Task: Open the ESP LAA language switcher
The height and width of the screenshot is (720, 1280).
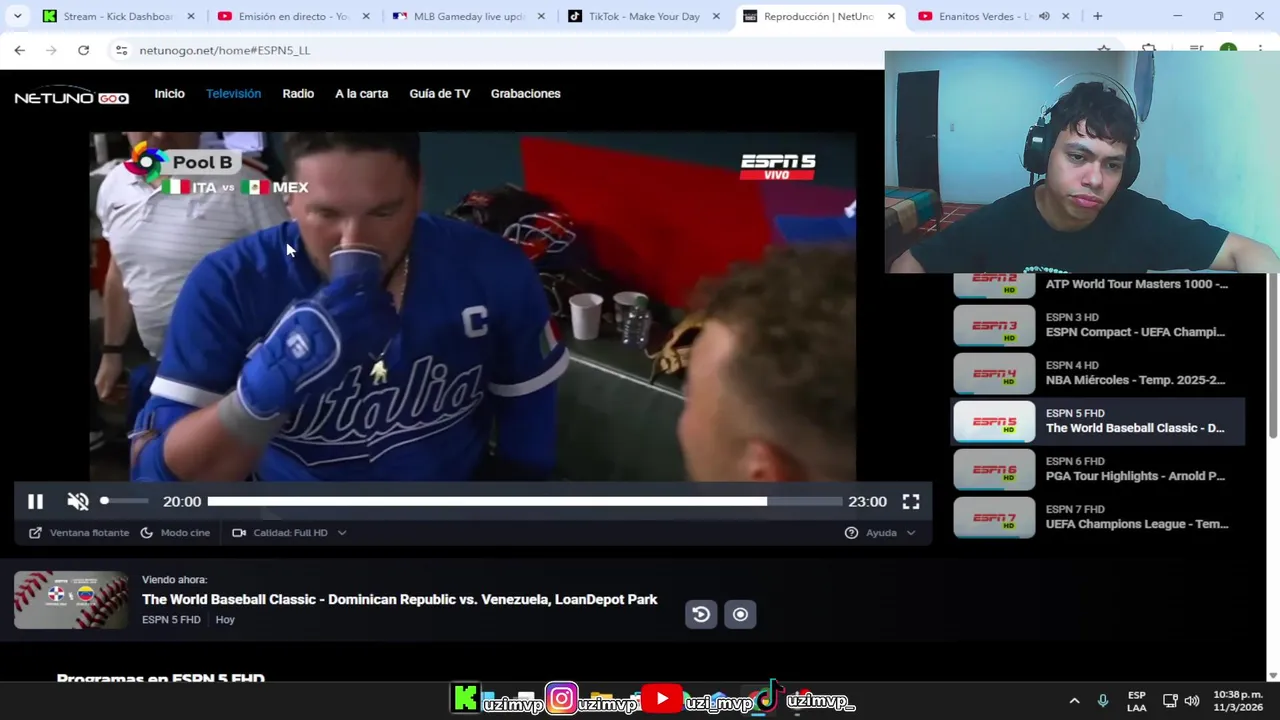Action: (x=1137, y=701)
